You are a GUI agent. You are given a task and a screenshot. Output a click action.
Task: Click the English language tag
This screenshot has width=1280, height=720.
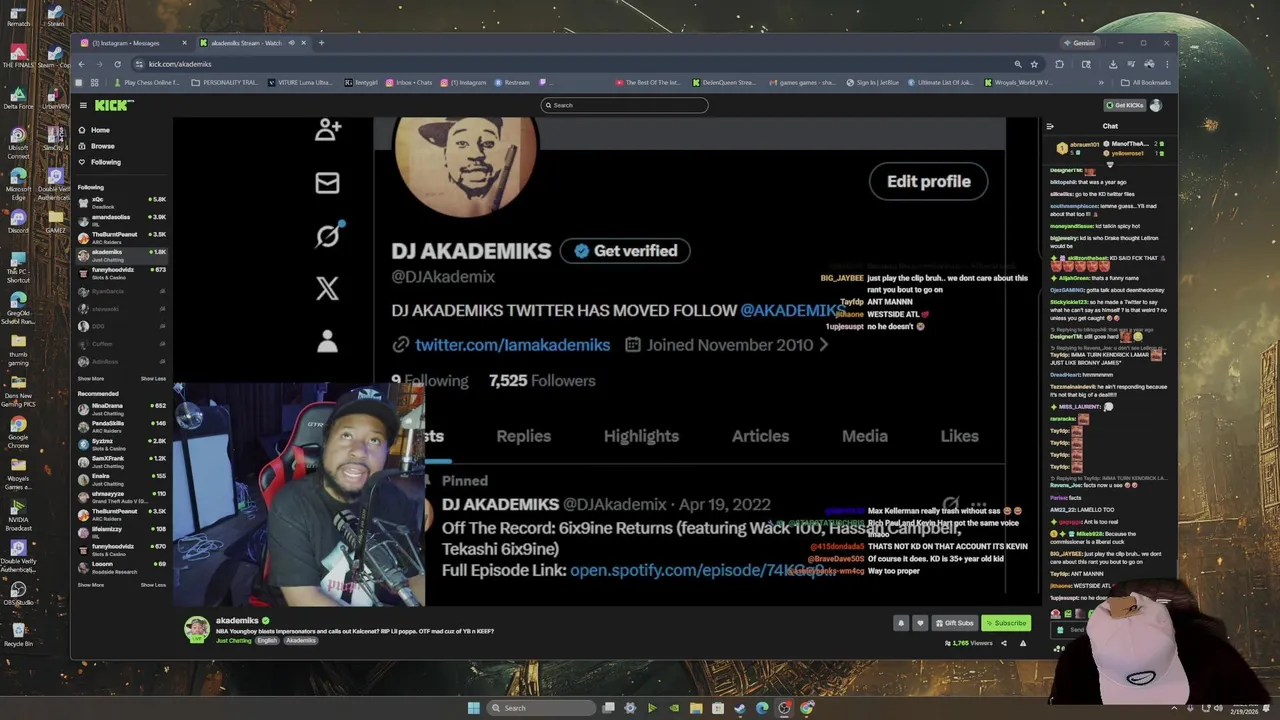[267, 640]
